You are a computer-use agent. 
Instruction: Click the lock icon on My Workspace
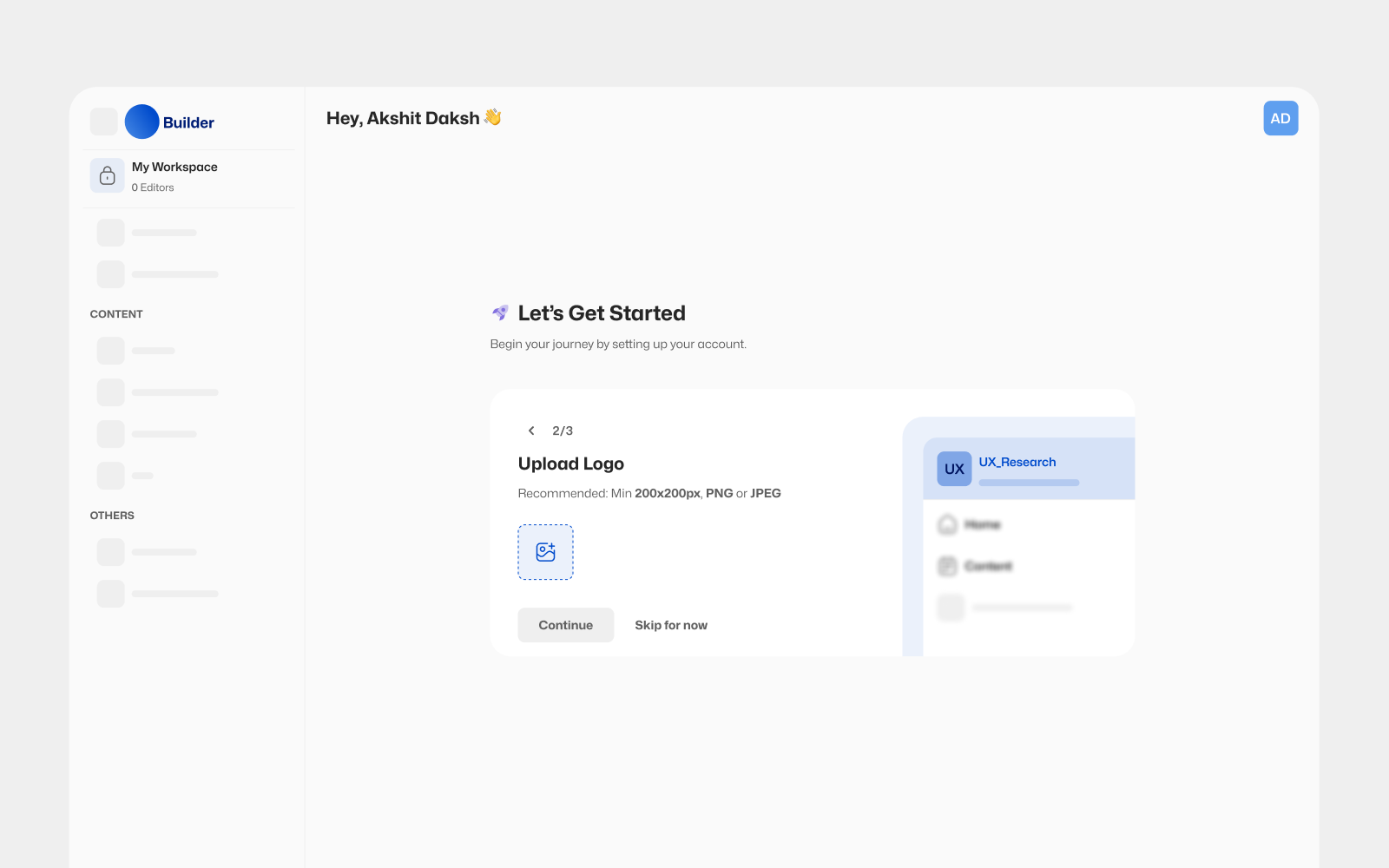(107, 175)
